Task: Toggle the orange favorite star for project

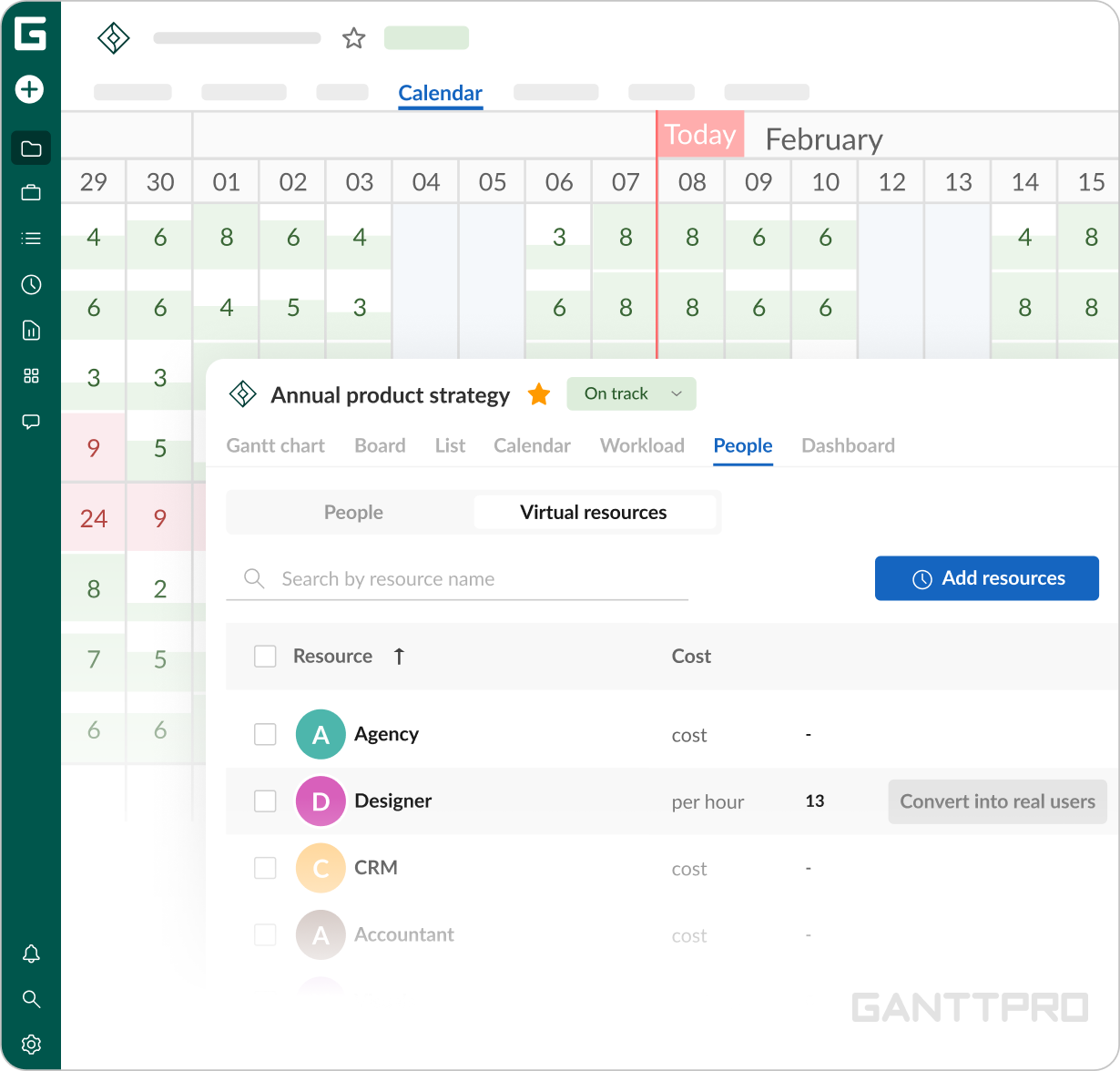Action: coord(539,394)
